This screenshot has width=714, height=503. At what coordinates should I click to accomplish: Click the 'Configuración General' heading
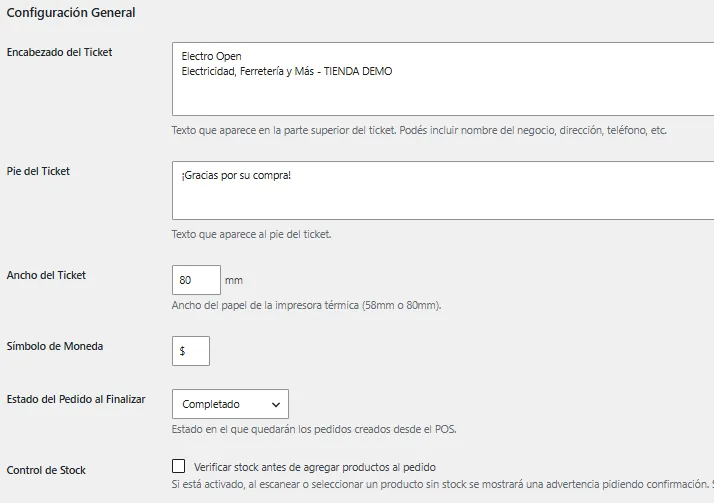coord(71,13)
